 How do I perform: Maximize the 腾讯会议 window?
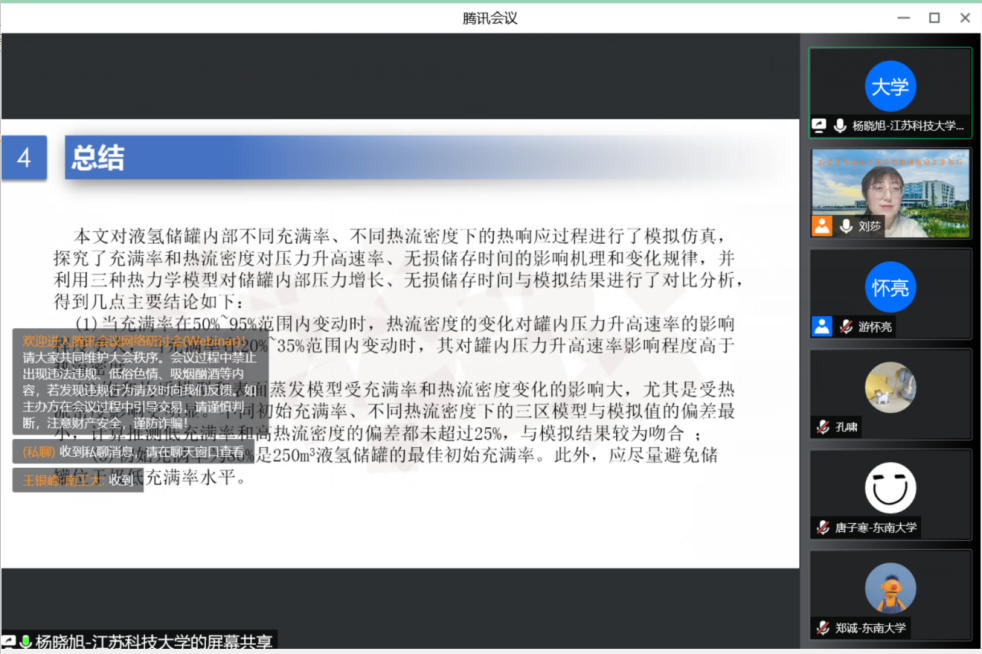(934, 17)
